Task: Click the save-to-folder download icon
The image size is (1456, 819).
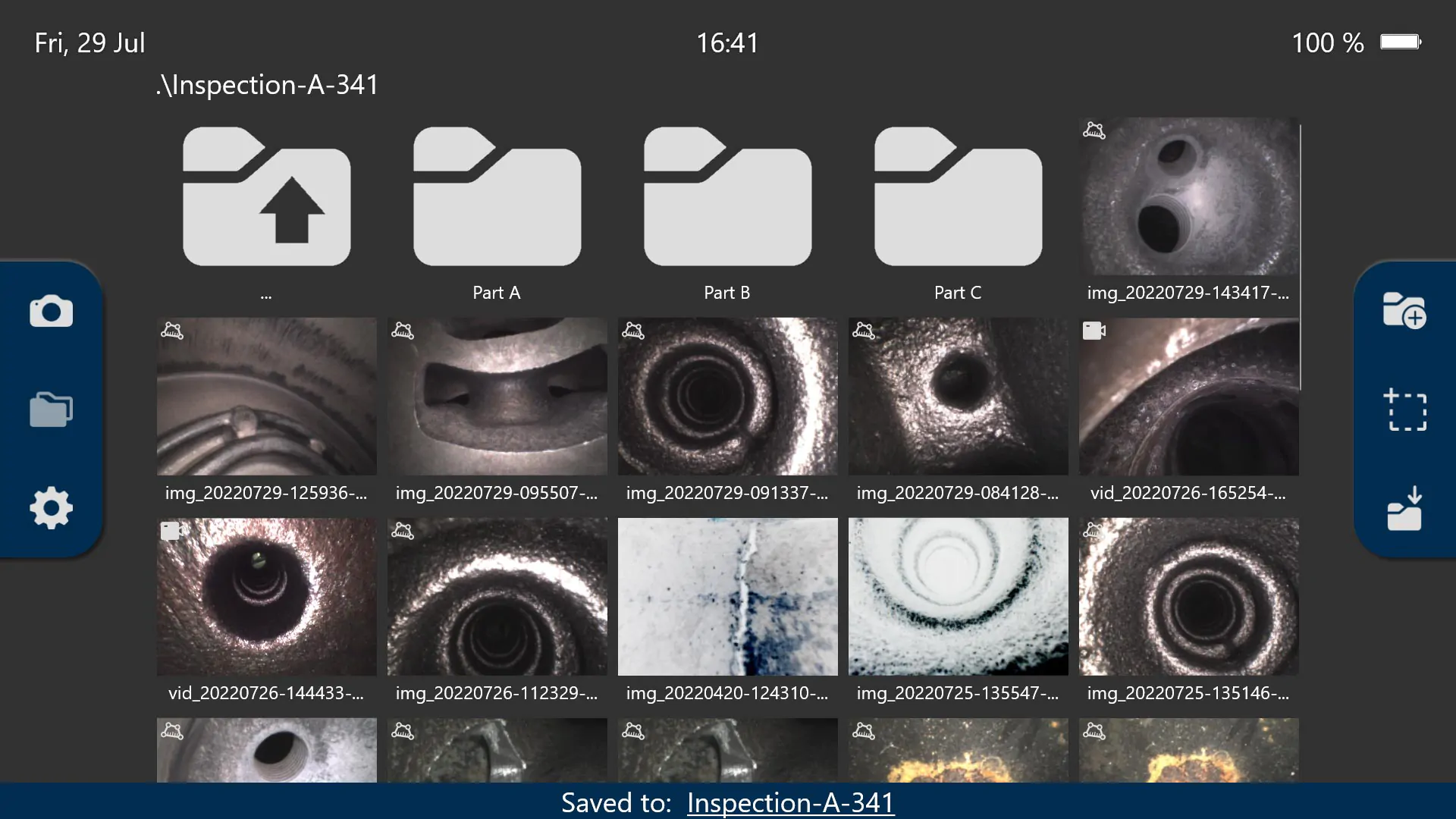Action: tap(1404, 509)
